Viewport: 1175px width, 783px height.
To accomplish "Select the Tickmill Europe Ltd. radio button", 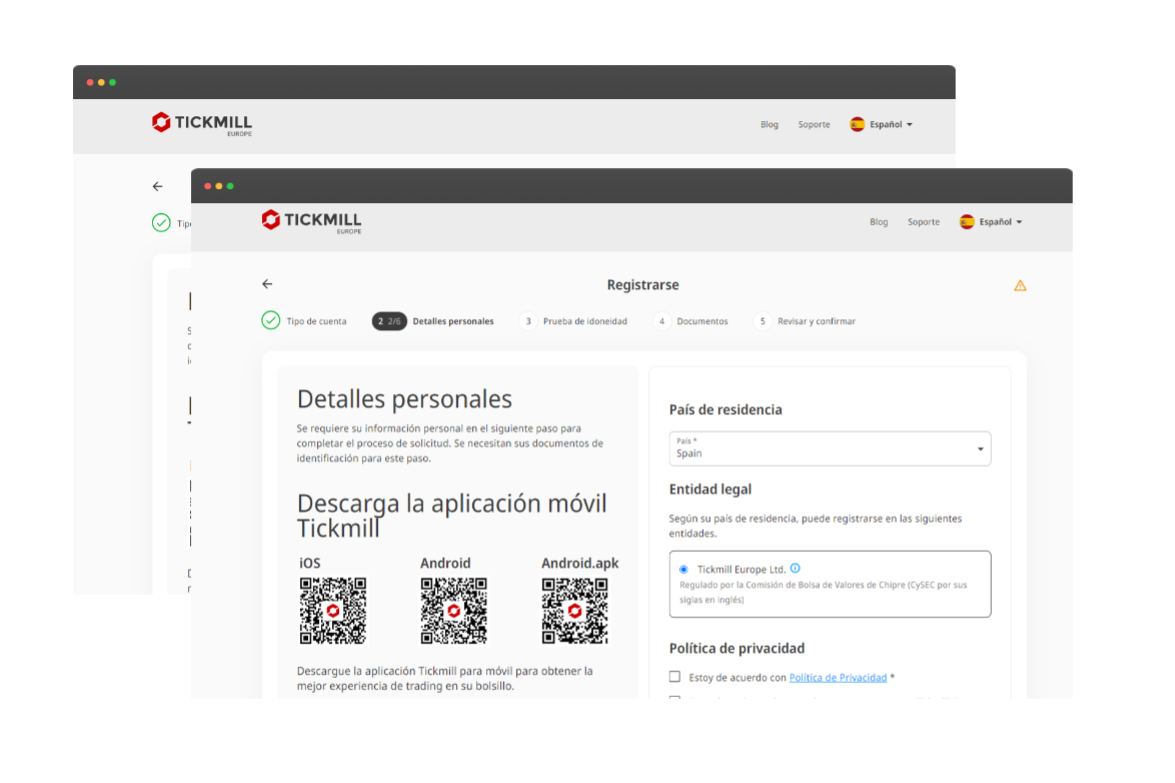I will point(683,569).
